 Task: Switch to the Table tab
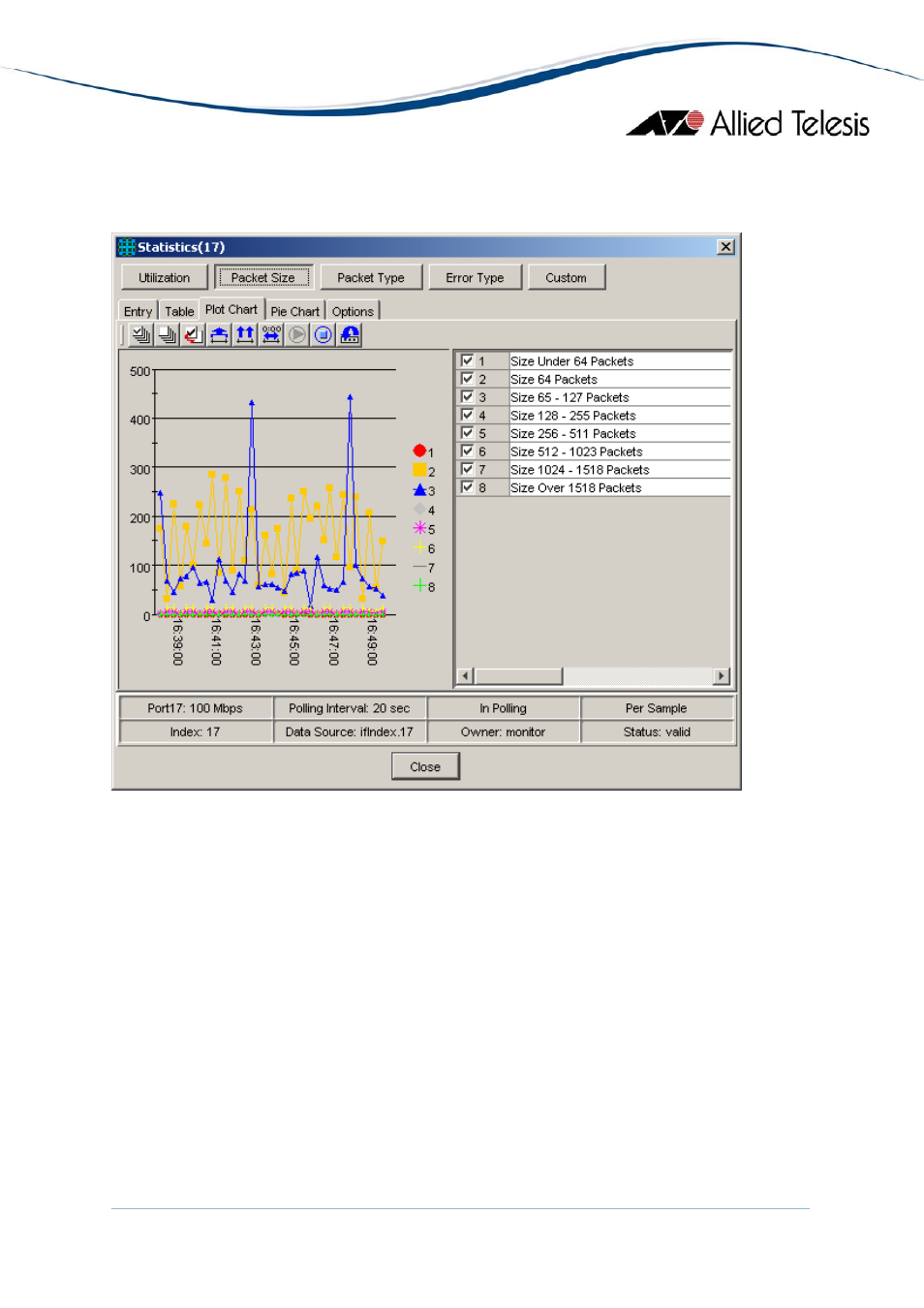click(x=179, y=311)
